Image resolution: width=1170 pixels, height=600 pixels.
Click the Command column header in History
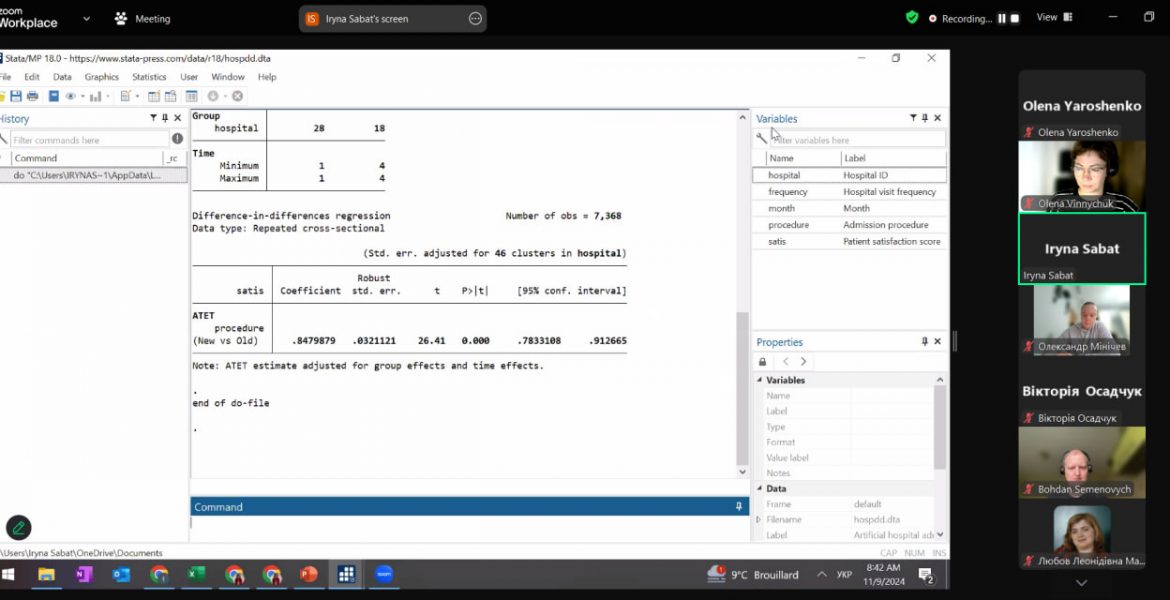[86, 158]
